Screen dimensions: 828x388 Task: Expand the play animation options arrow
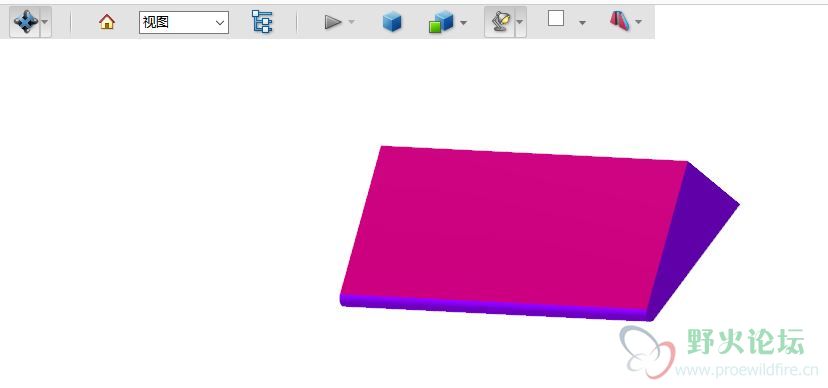[352, 22]
